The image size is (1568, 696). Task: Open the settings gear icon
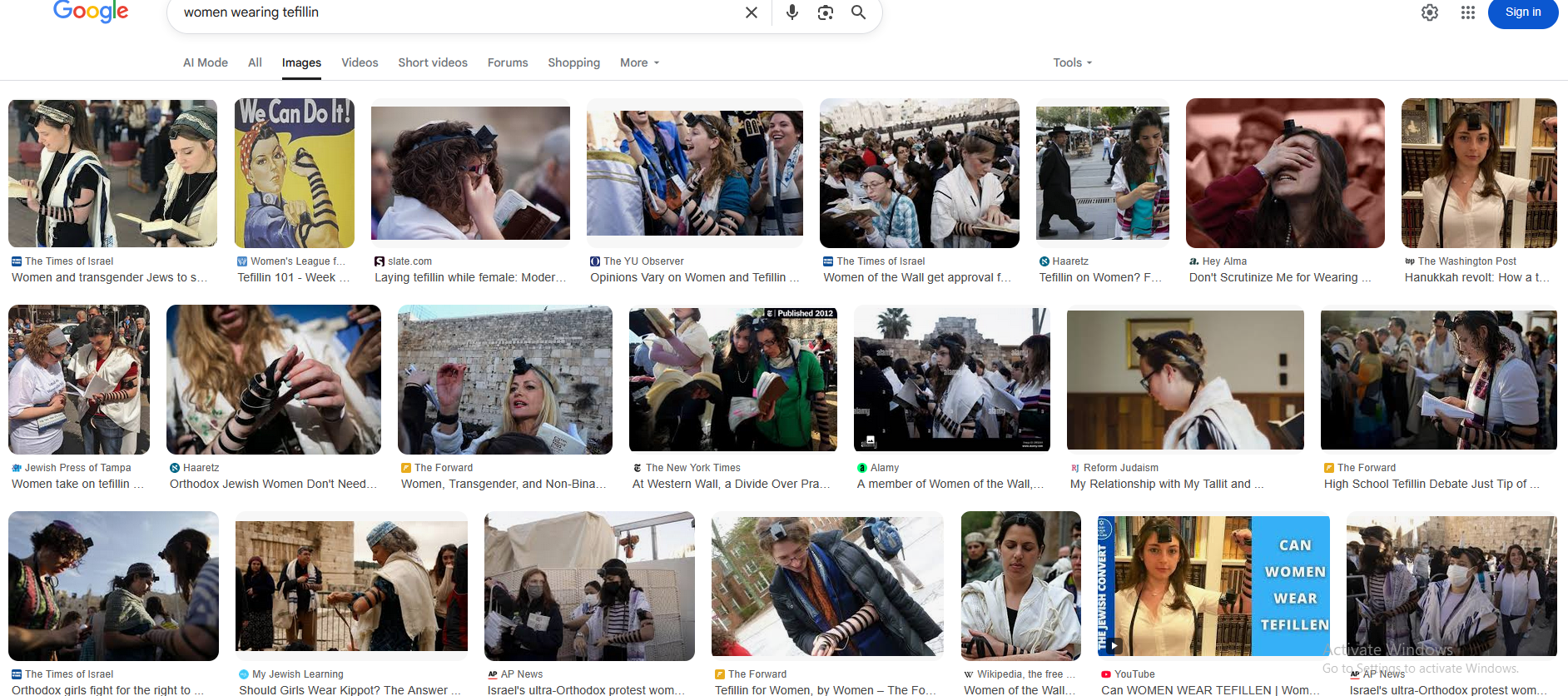(1430, 12)
